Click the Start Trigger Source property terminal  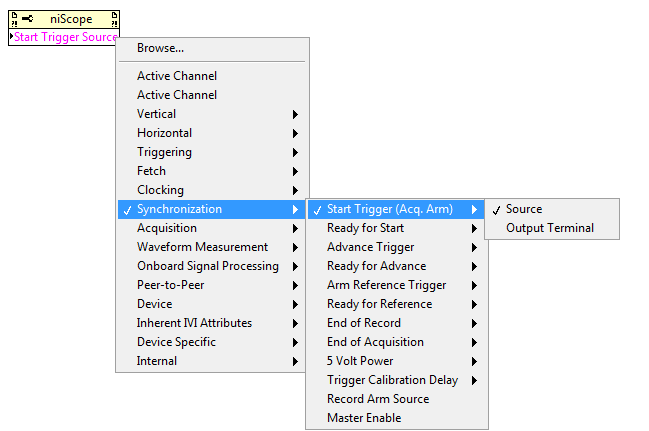(65, 37)
